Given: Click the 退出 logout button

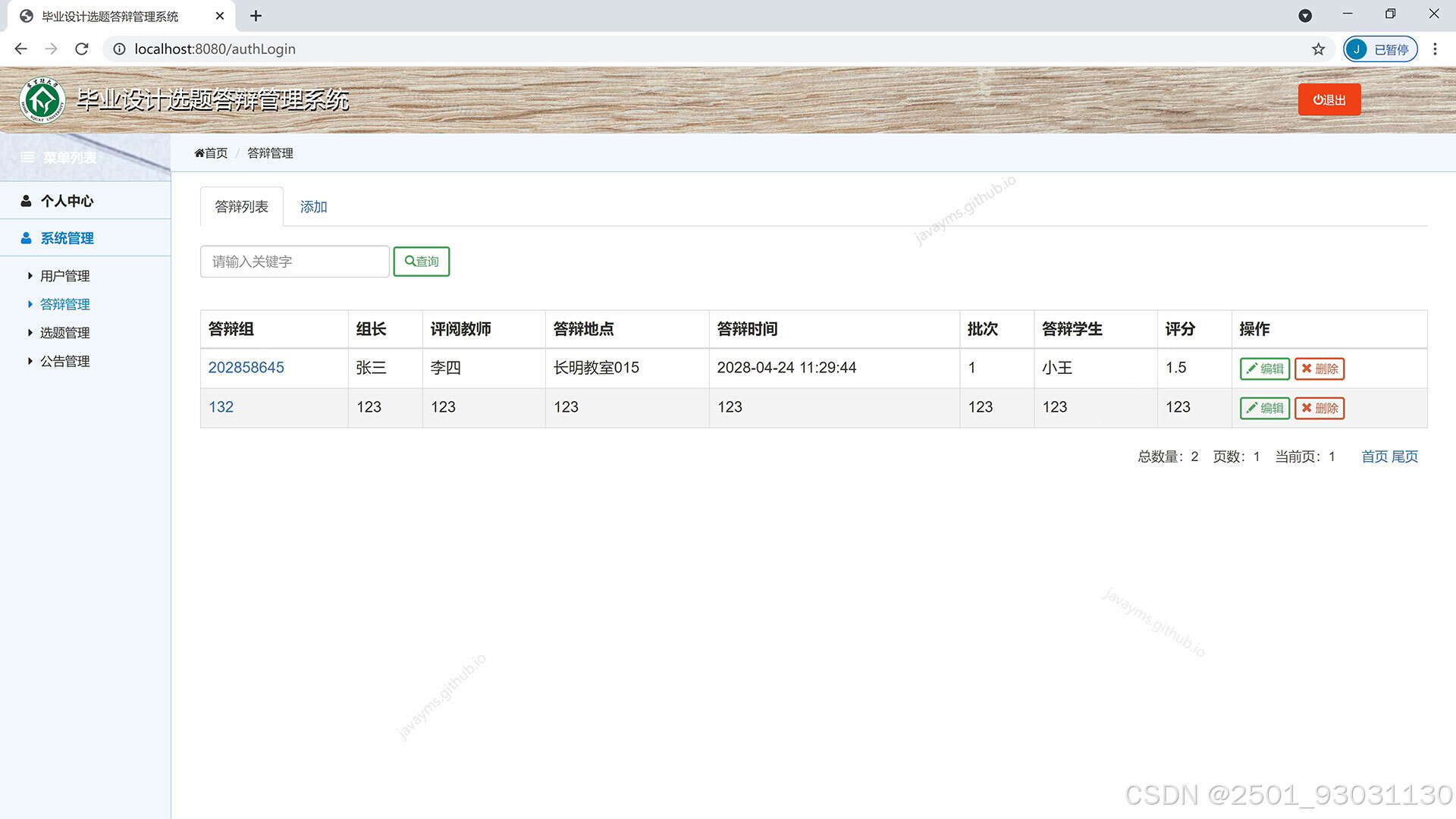Looking at the screenshot, I should point(1329,100).
